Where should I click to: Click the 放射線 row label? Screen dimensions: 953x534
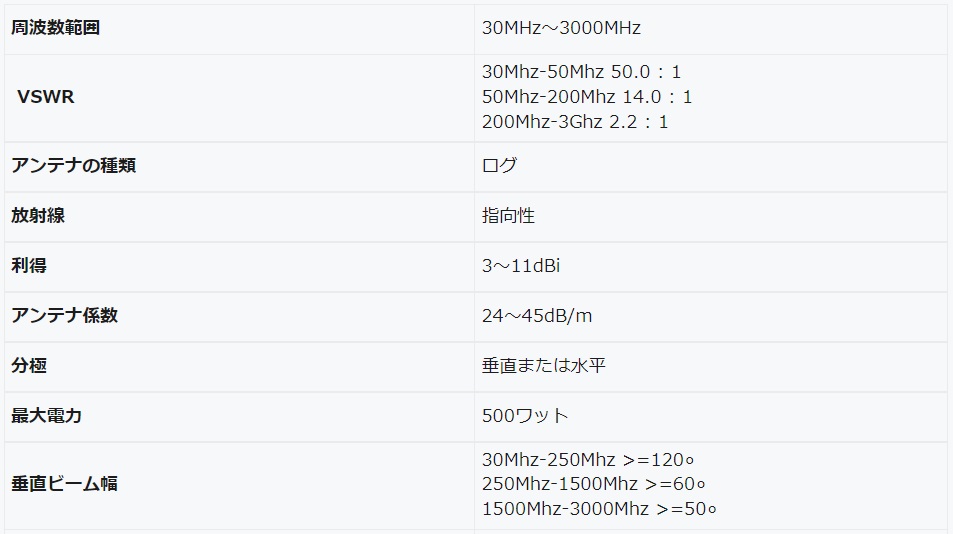pyautogui.click(x=38, y=216)
